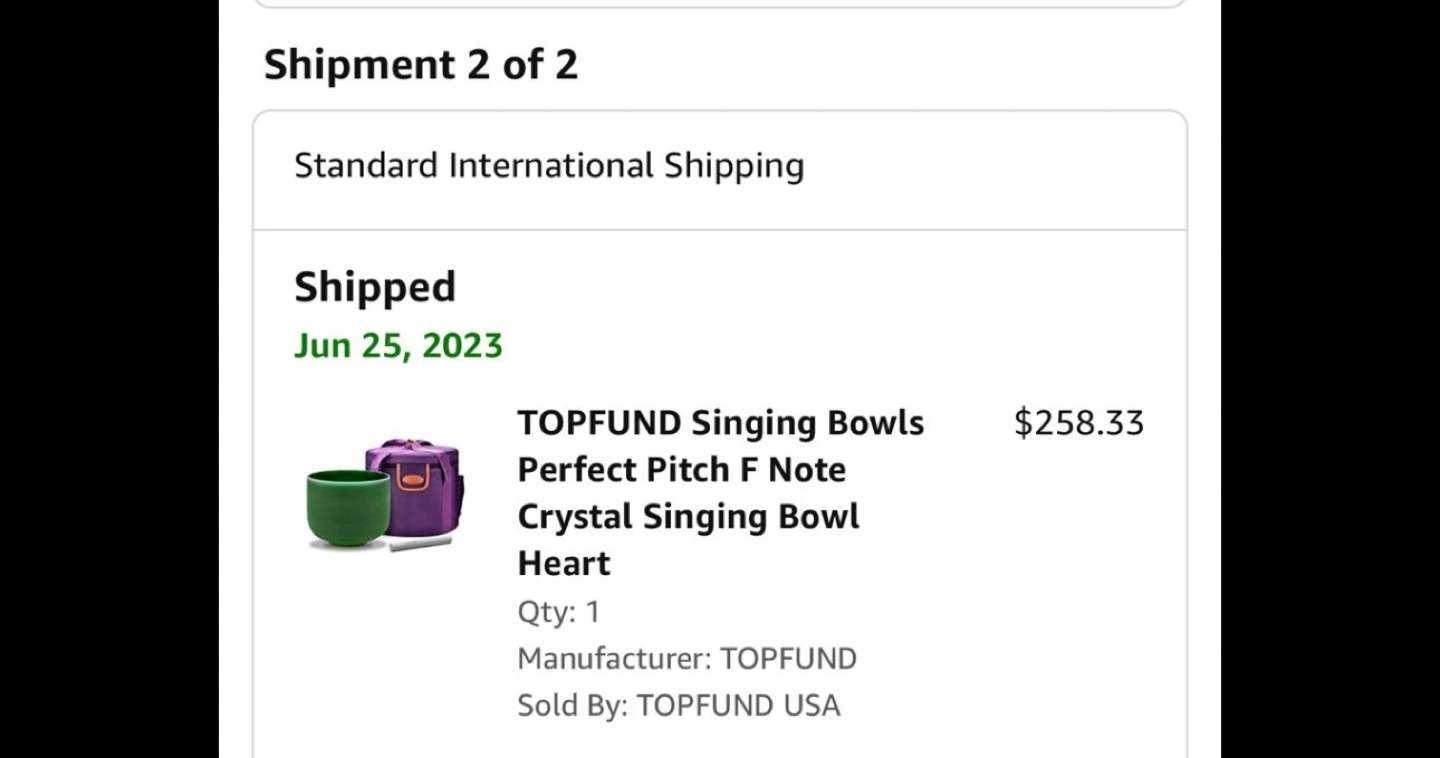This screenshot has height=758, width=1440.
Task: Click the purple carrying bag picture
Action: [x=416, y=487]
